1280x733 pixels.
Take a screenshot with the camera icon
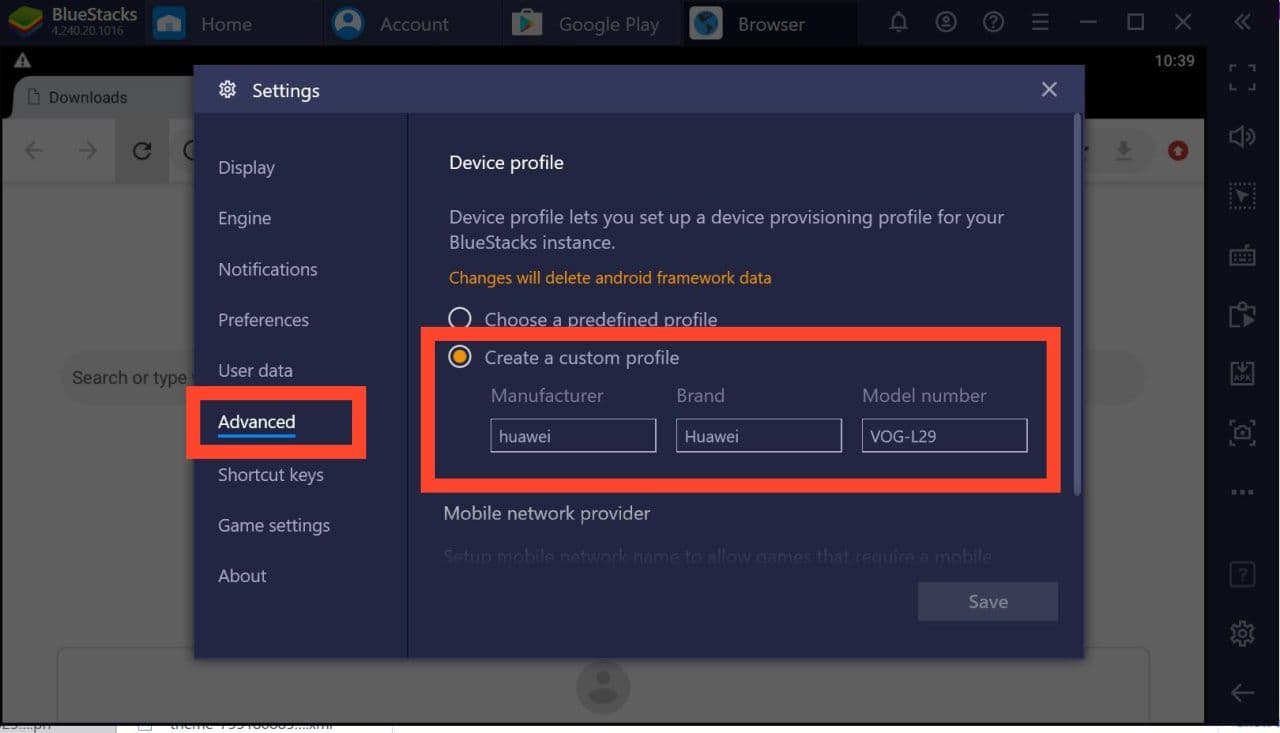[x=1242, y=433]
